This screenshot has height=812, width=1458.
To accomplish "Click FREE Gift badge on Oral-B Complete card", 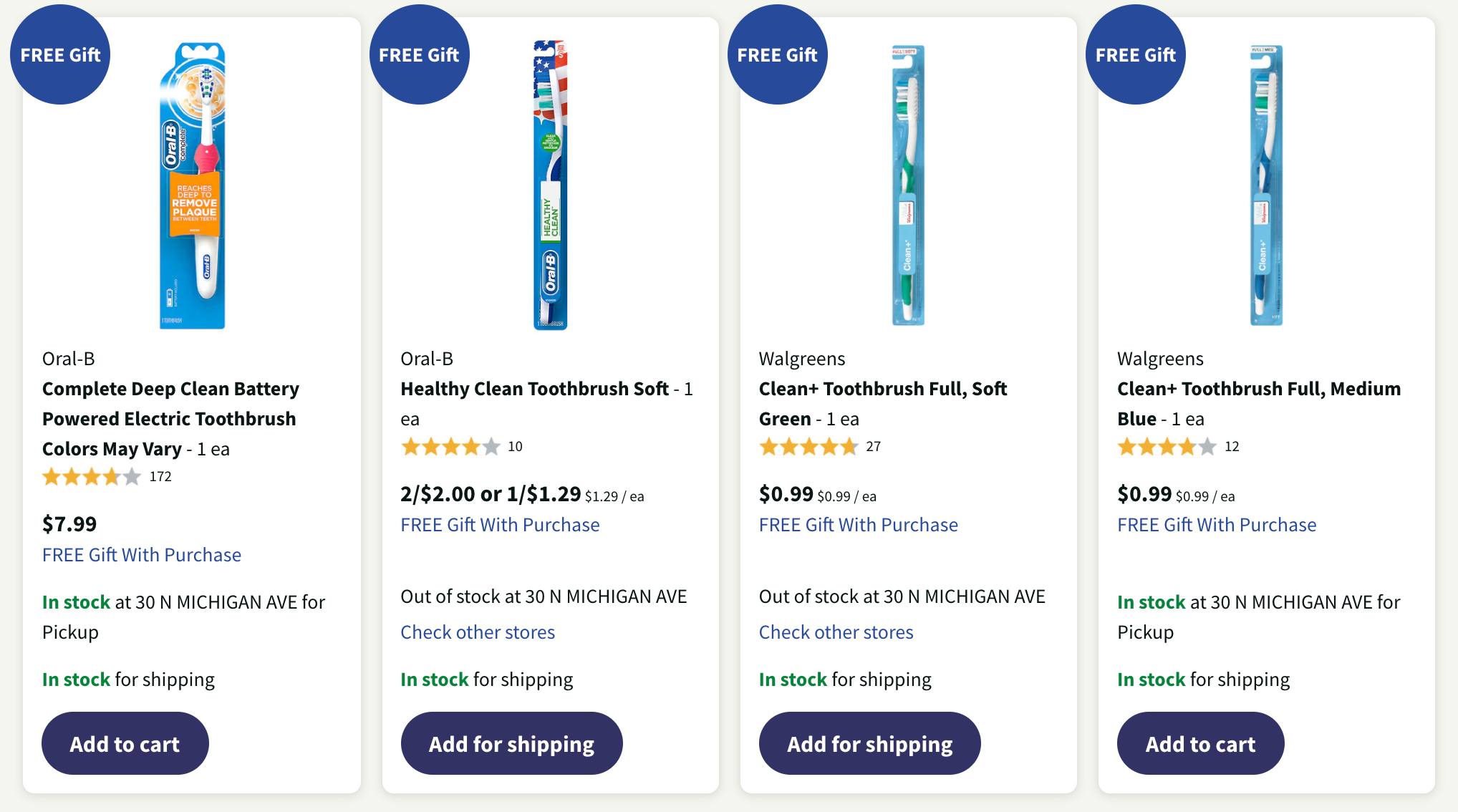I will (60, 55).
